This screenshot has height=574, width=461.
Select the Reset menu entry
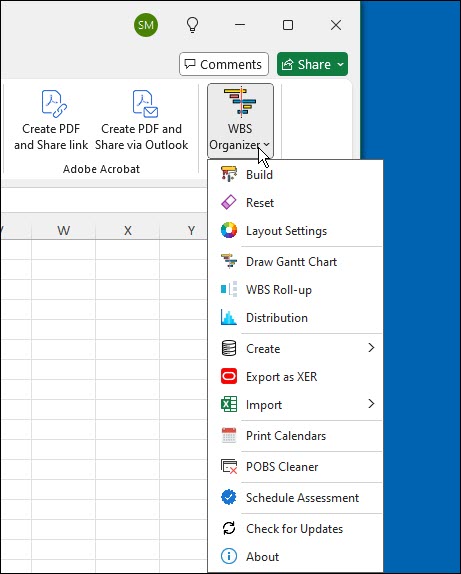pos(295,202)
